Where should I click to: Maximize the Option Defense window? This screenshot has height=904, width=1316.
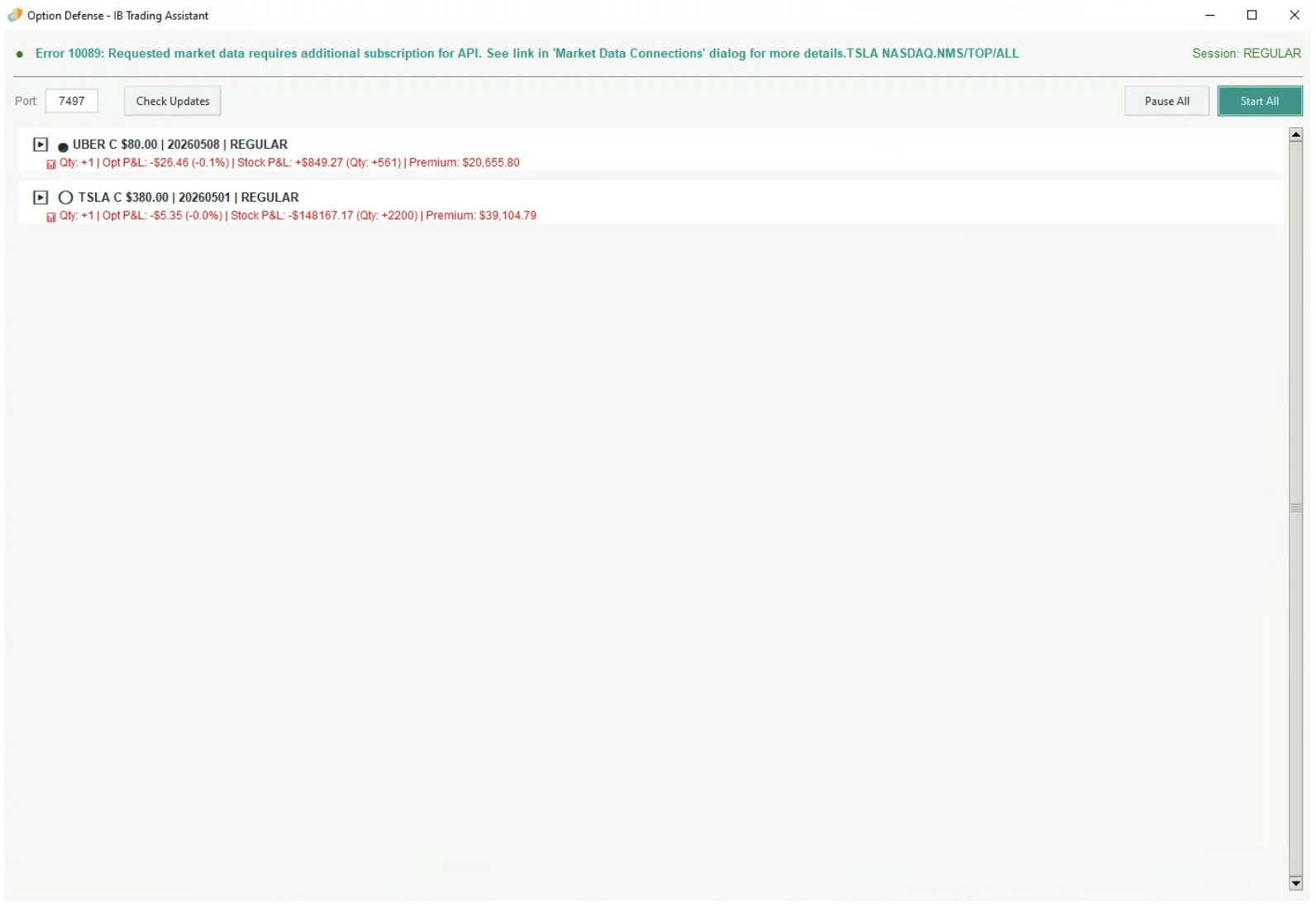pyautogui.click(x=1252, y=15)
